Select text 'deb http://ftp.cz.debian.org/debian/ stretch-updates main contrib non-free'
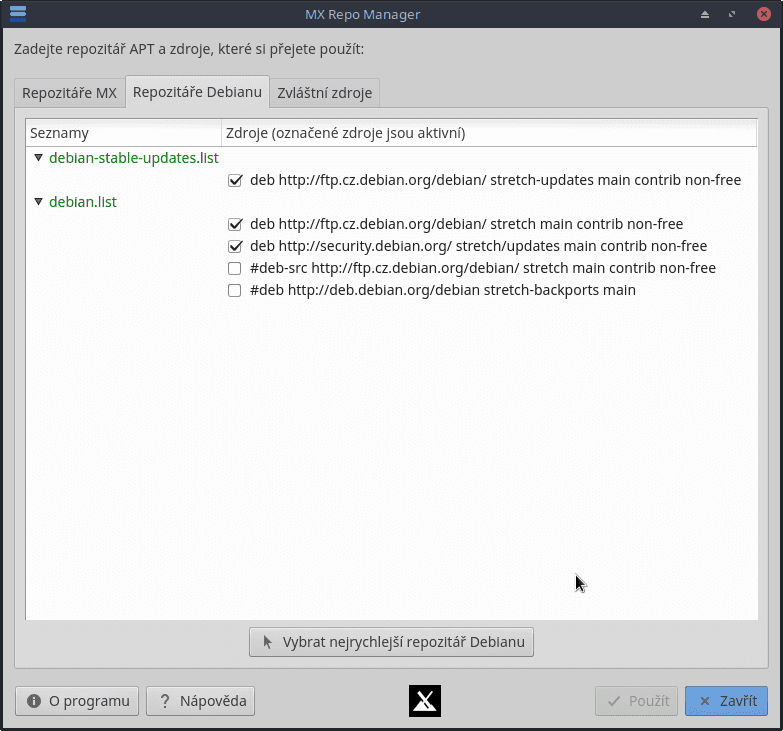 click(x=495, y=180)
